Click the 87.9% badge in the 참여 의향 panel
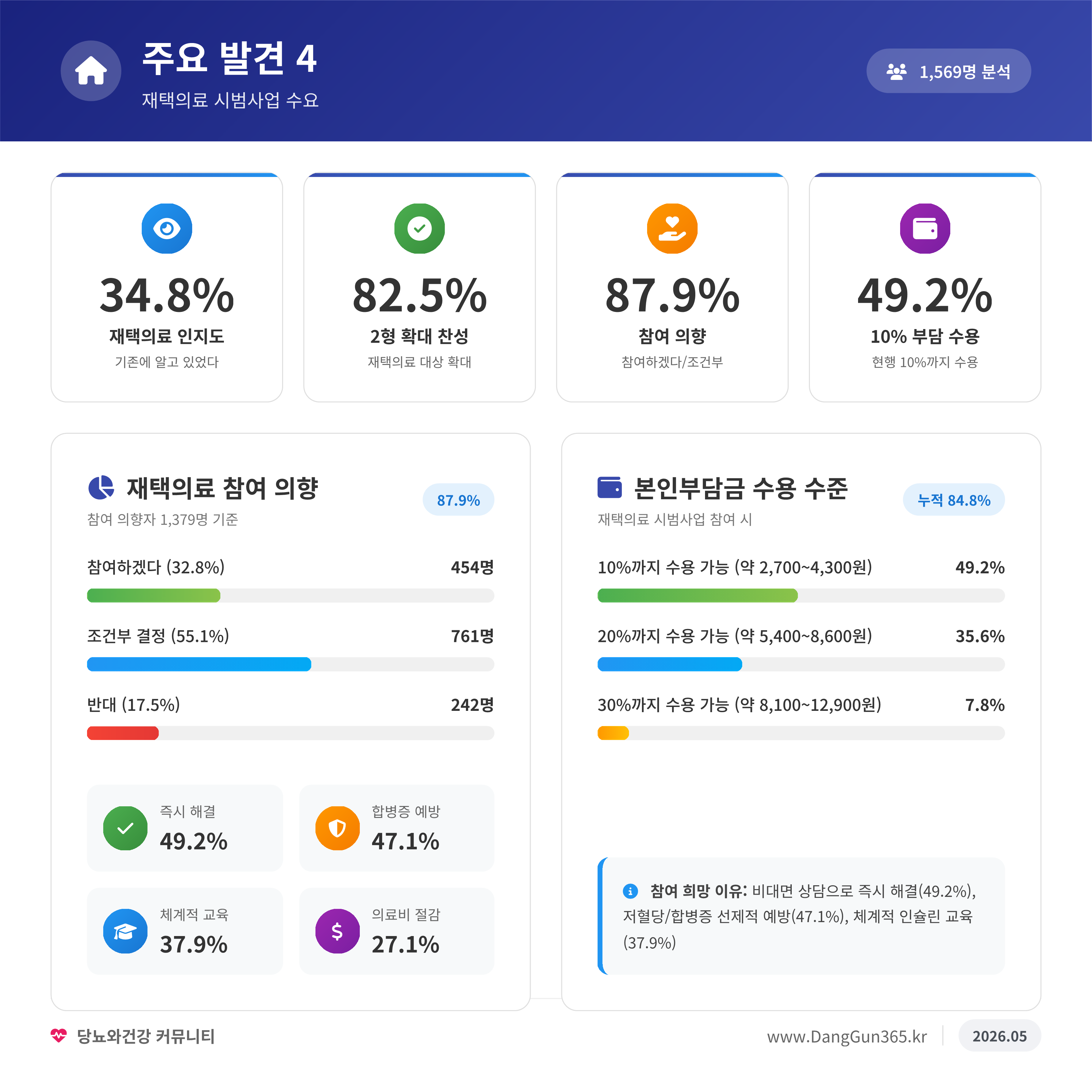The width and height of the screenshot is (1092, 1092). 458,500
